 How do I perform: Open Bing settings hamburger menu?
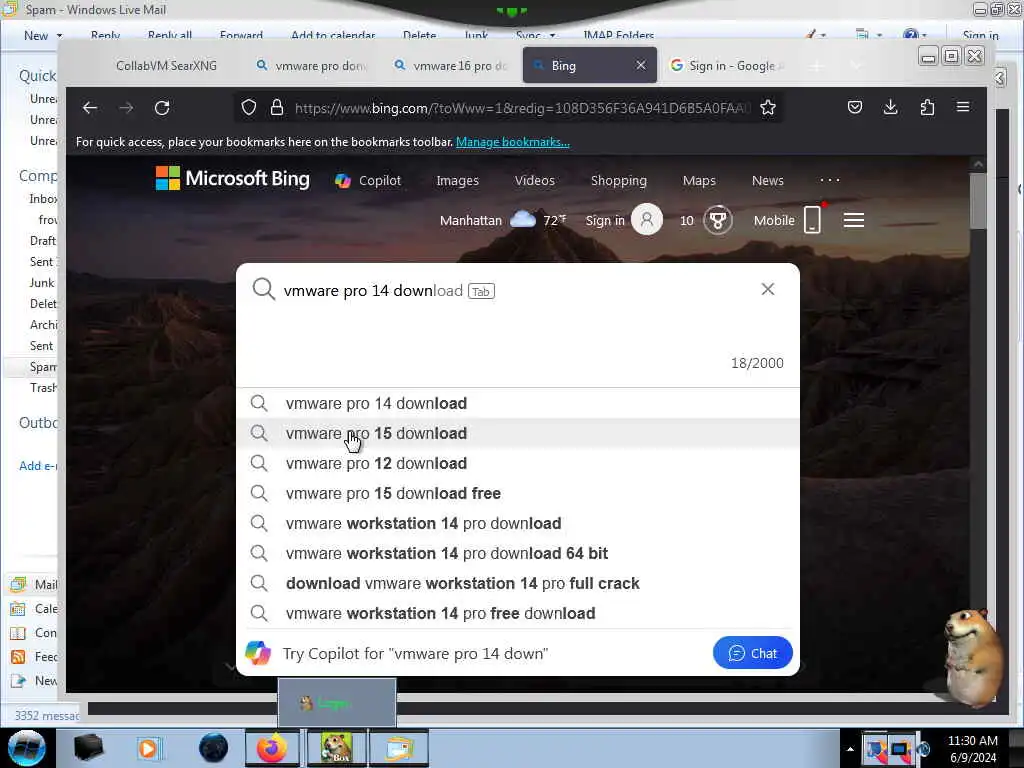[x=854, y=220]
